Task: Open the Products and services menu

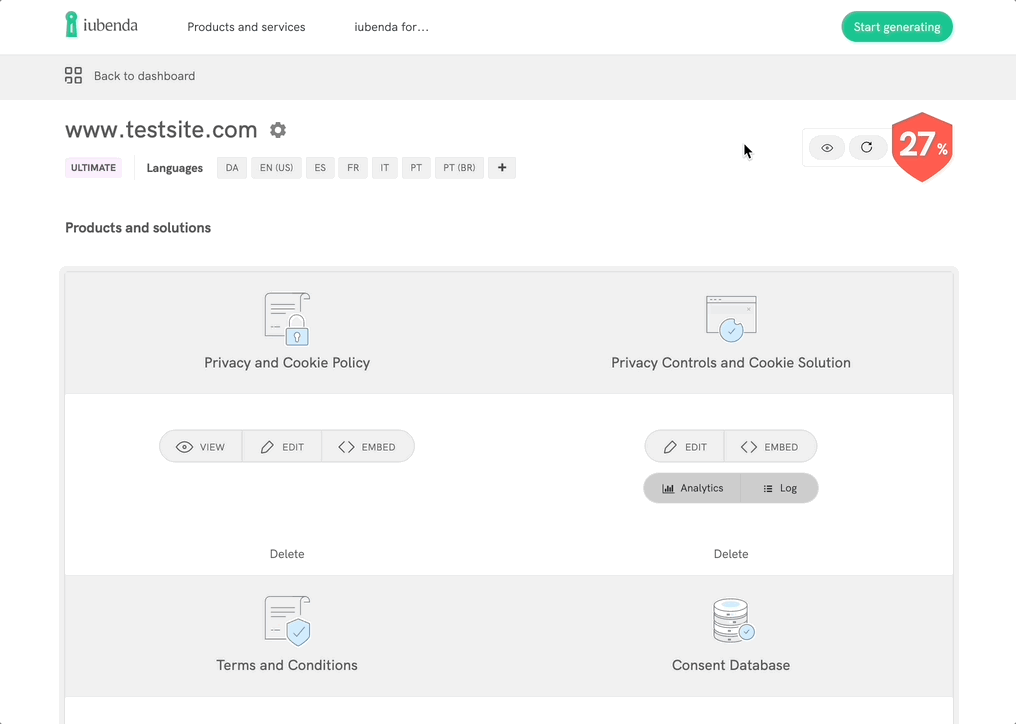Action: tap(245, 27)
